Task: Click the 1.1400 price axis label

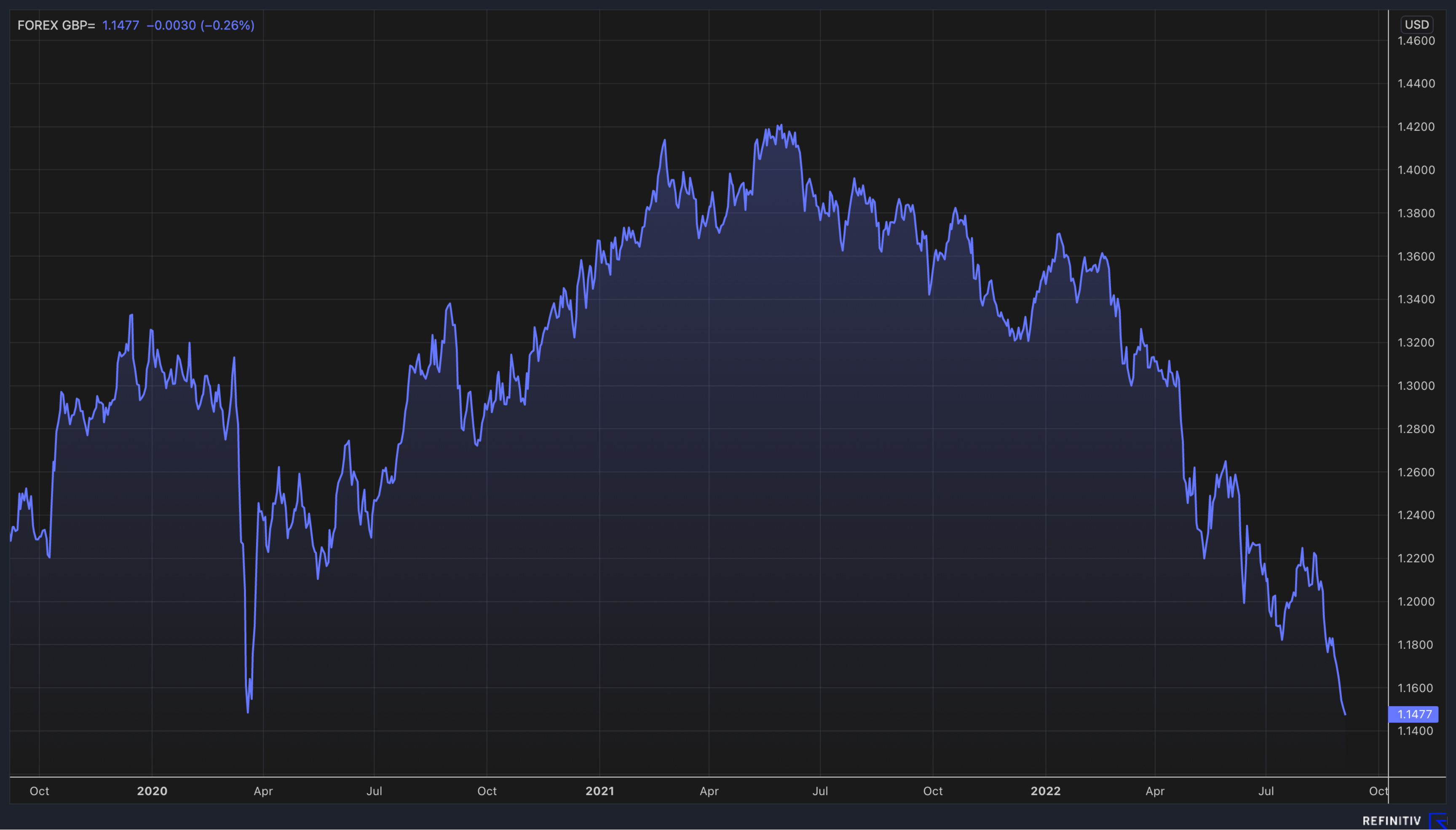Action: tap(1416, 731)
